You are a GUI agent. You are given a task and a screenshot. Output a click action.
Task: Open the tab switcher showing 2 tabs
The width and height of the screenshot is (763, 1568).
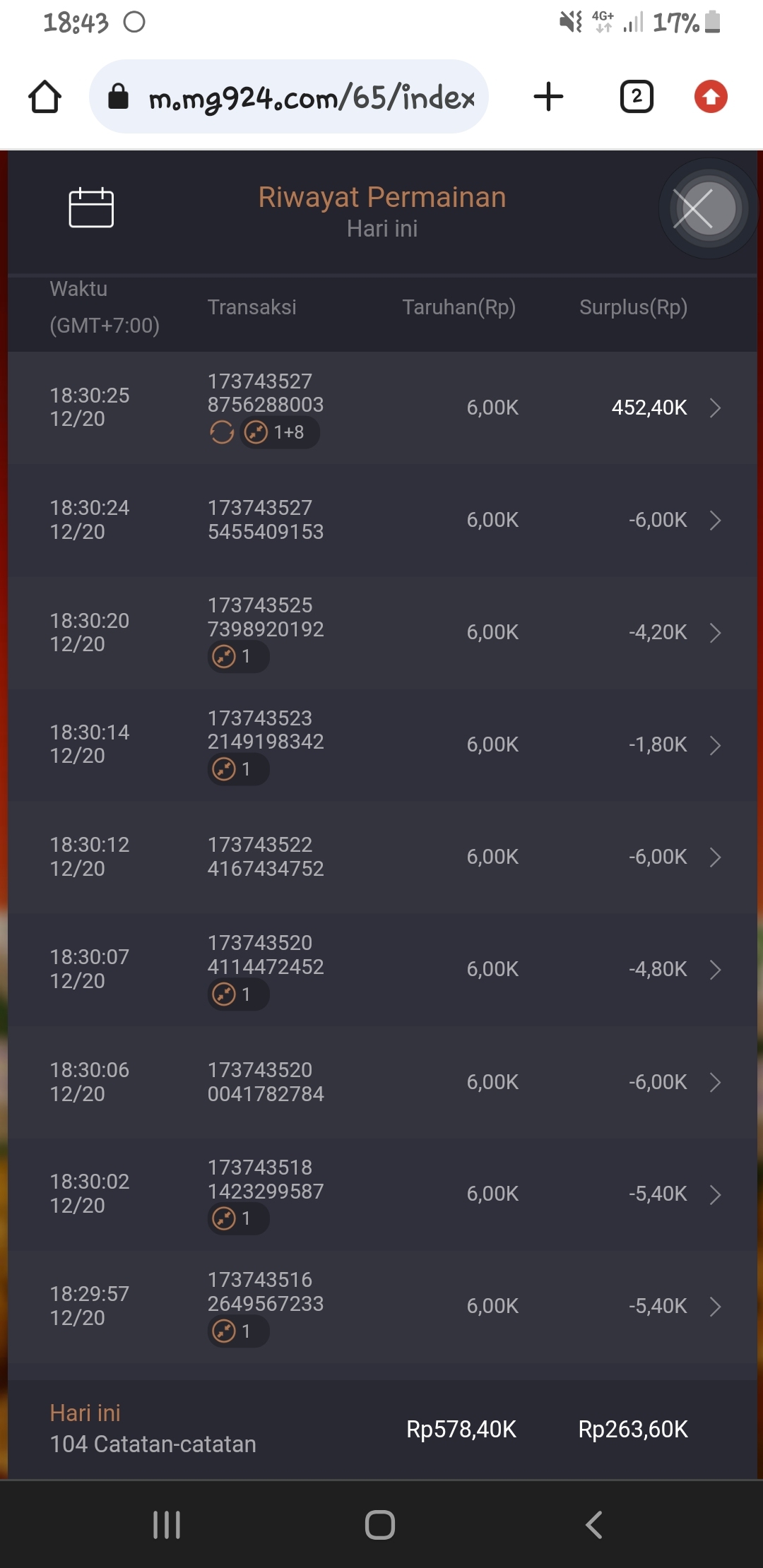(636, 97)
